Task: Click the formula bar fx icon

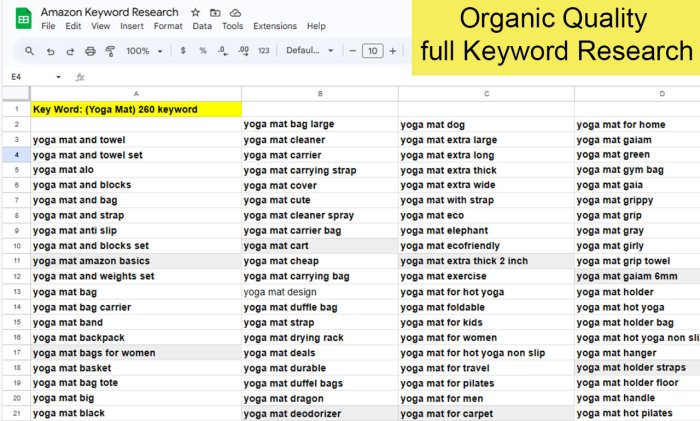Action: coord(80,77)
